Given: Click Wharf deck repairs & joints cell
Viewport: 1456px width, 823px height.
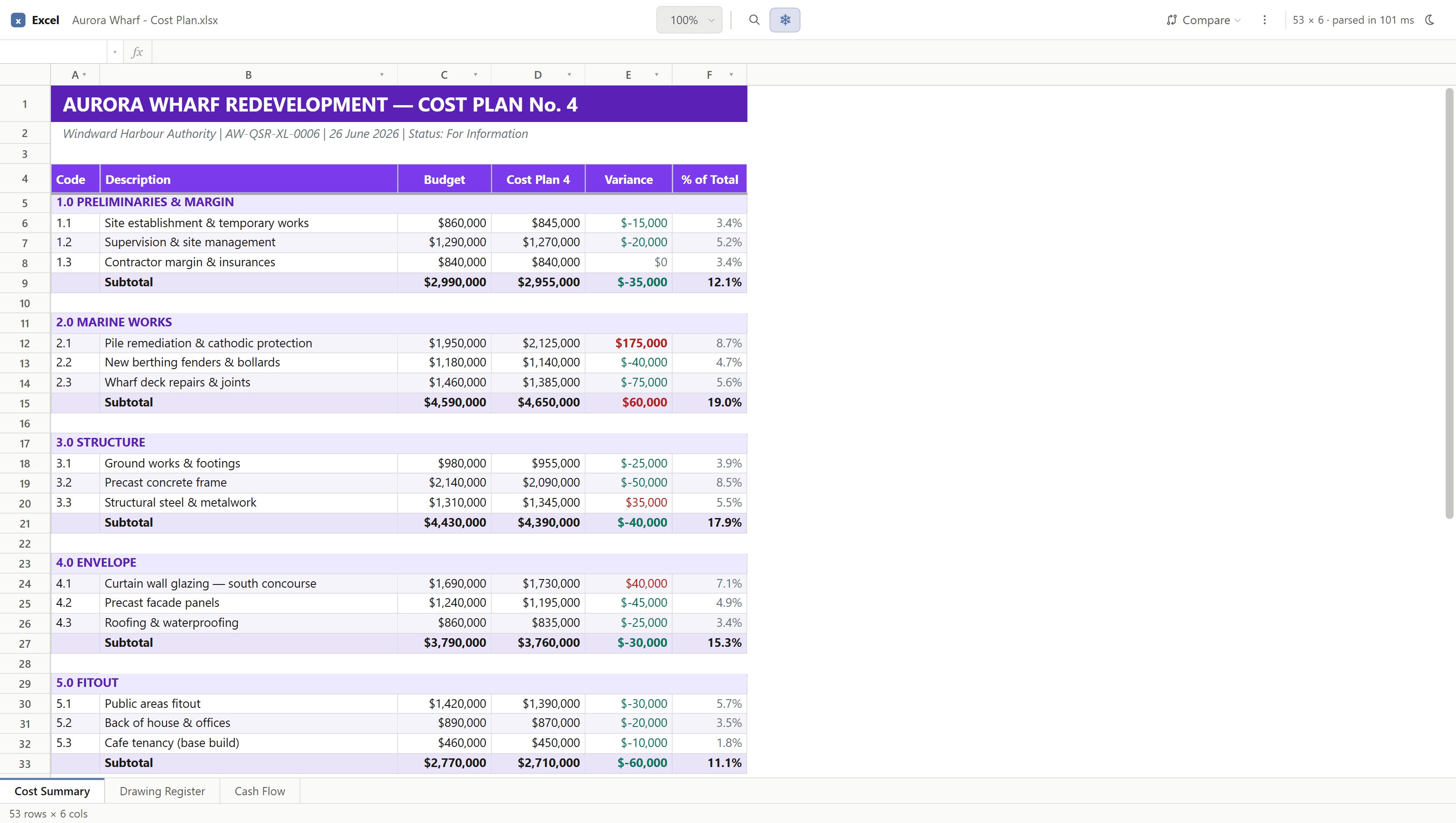Looking at the screenshot, I should point(249,382).
